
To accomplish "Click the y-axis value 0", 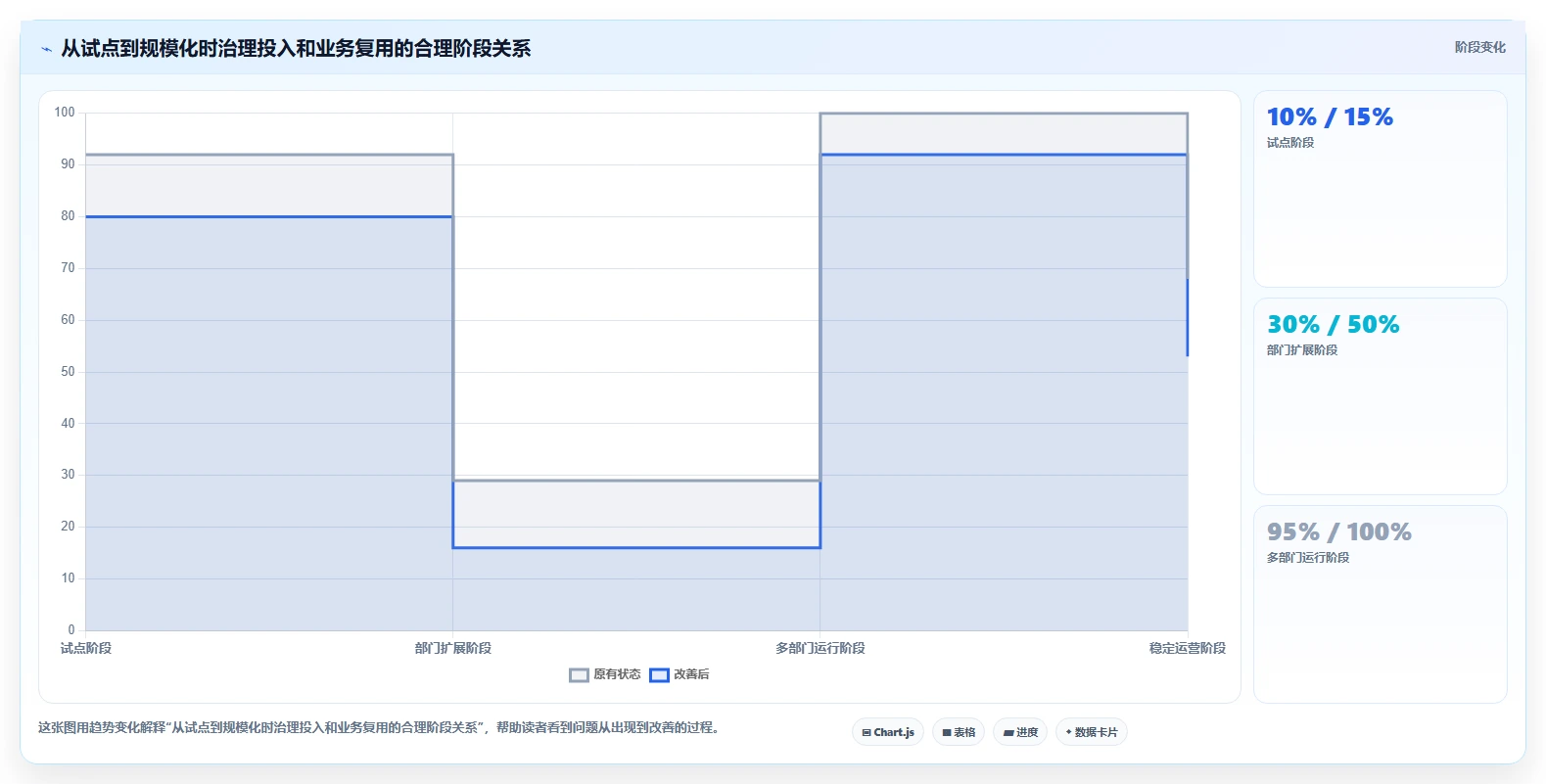I will tap(71, 630).
